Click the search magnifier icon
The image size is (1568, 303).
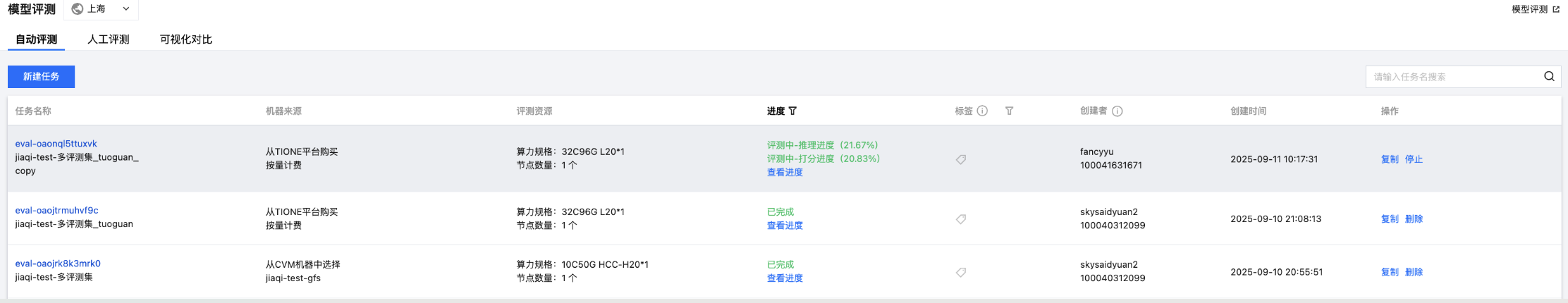pyautogui.click(x=1549, y=77)
